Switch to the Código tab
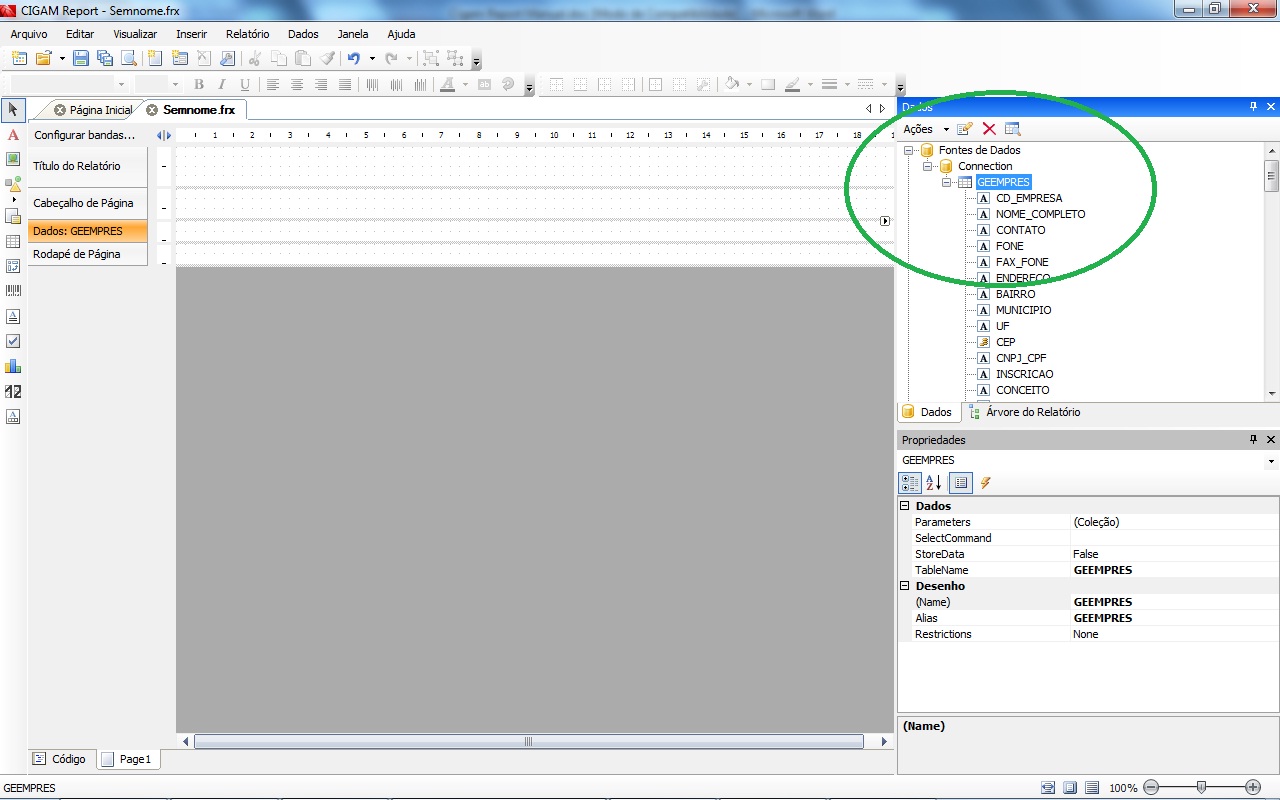 [60, 759]
